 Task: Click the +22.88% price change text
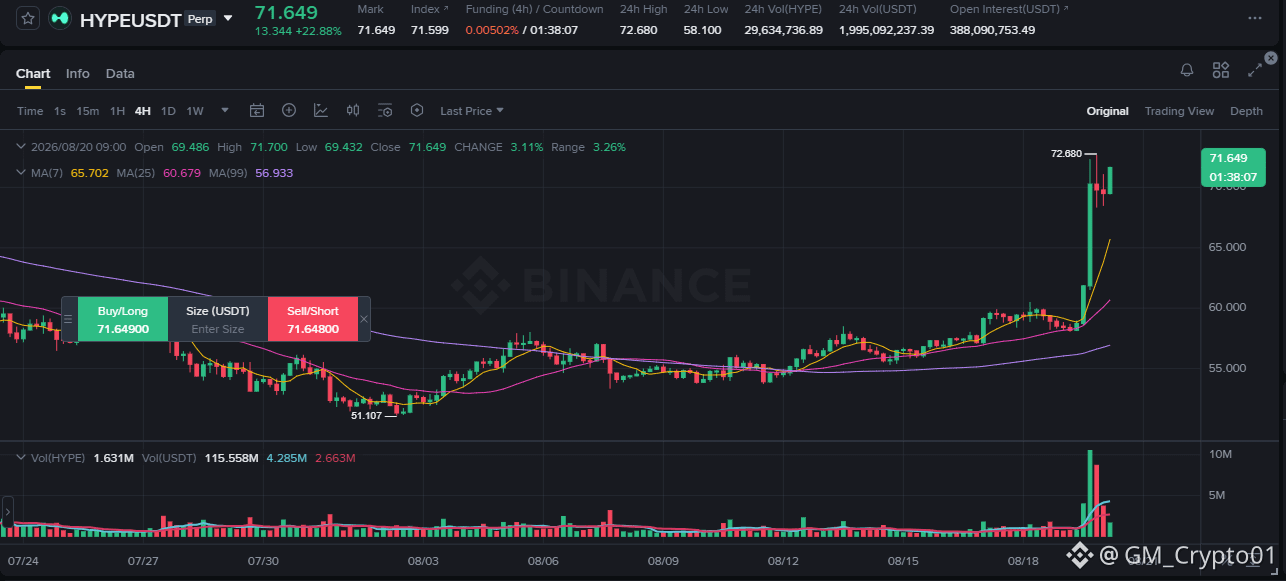[318, 31]
